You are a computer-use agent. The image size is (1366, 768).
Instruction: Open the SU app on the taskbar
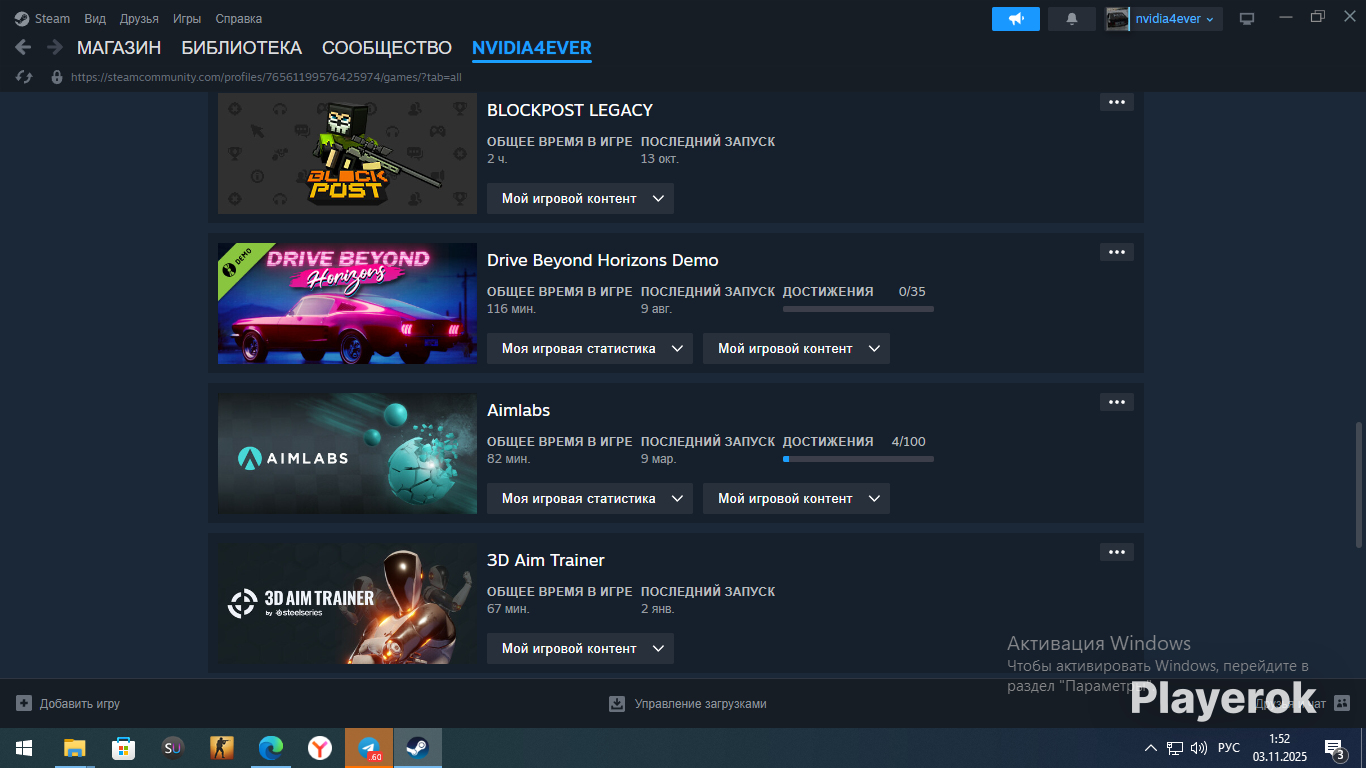click(x=172, y=748)
